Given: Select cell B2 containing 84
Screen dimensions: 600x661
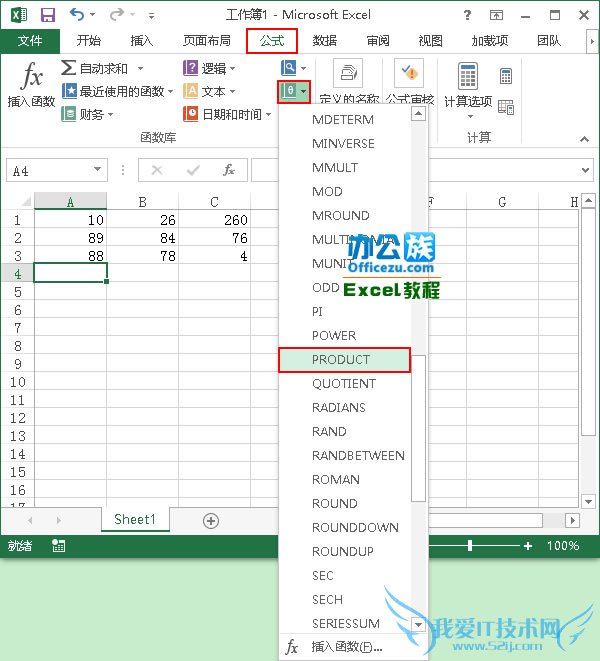Looking at the screenshot, I should click(143, 238).
